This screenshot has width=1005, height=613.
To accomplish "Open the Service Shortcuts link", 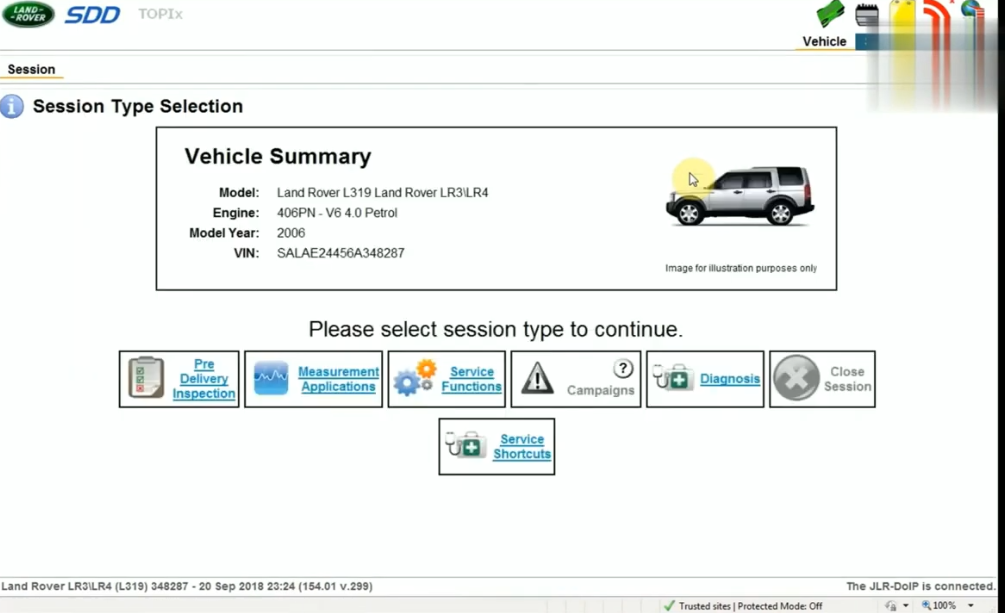I will click(522, 446).
